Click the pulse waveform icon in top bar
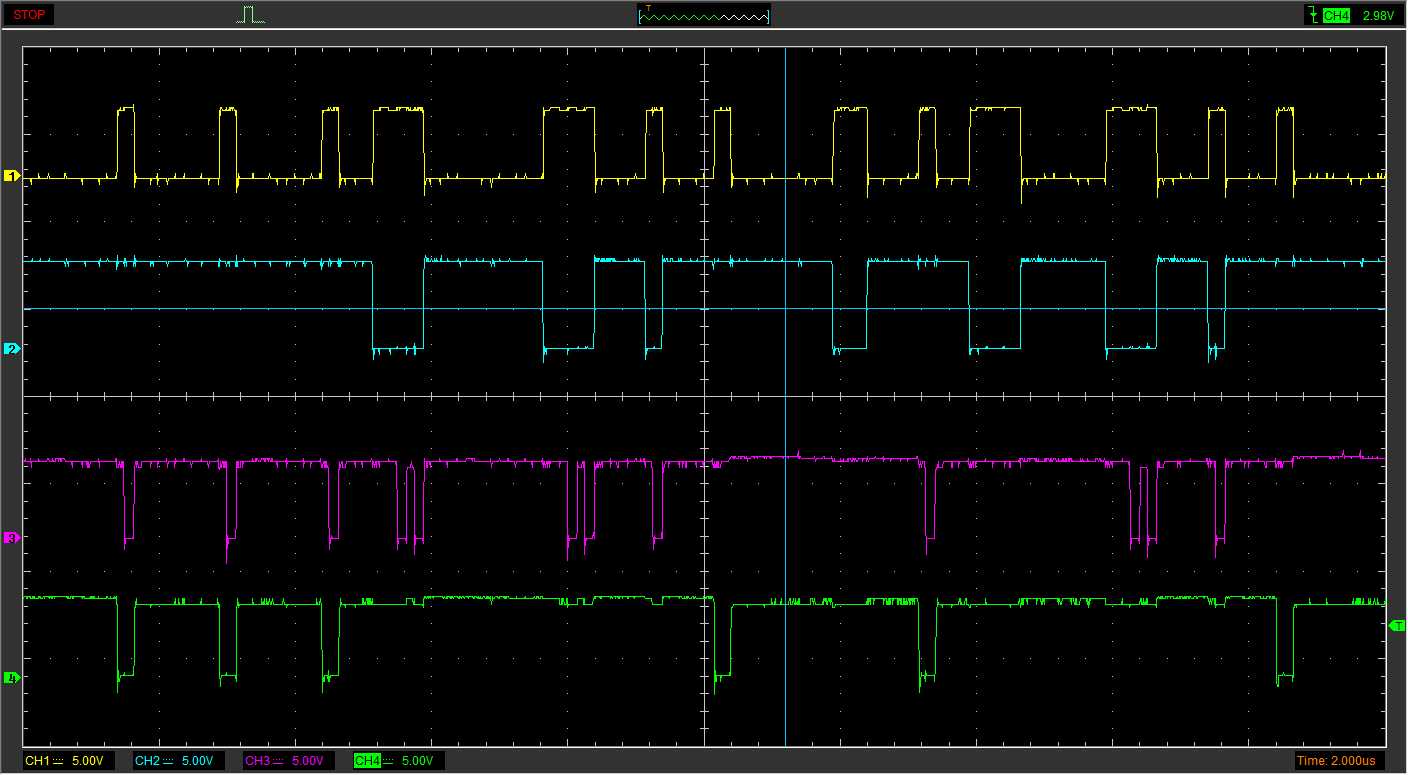 tap(251, 15)
